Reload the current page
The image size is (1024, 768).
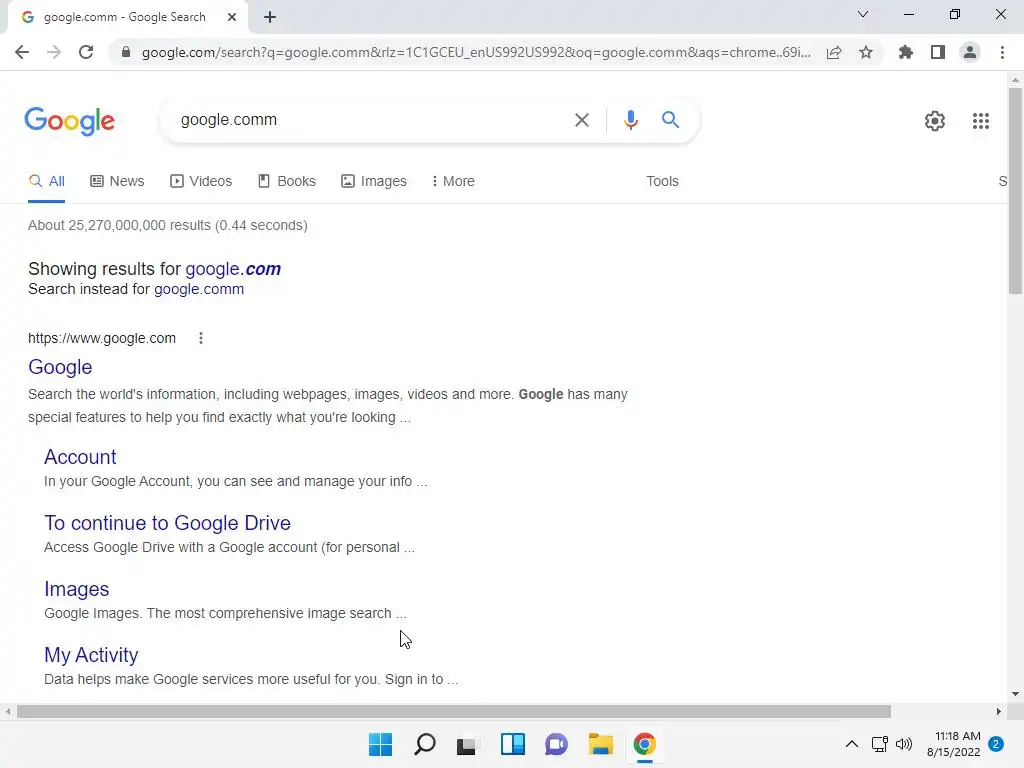pyautogui.click(x=86, y=52)
